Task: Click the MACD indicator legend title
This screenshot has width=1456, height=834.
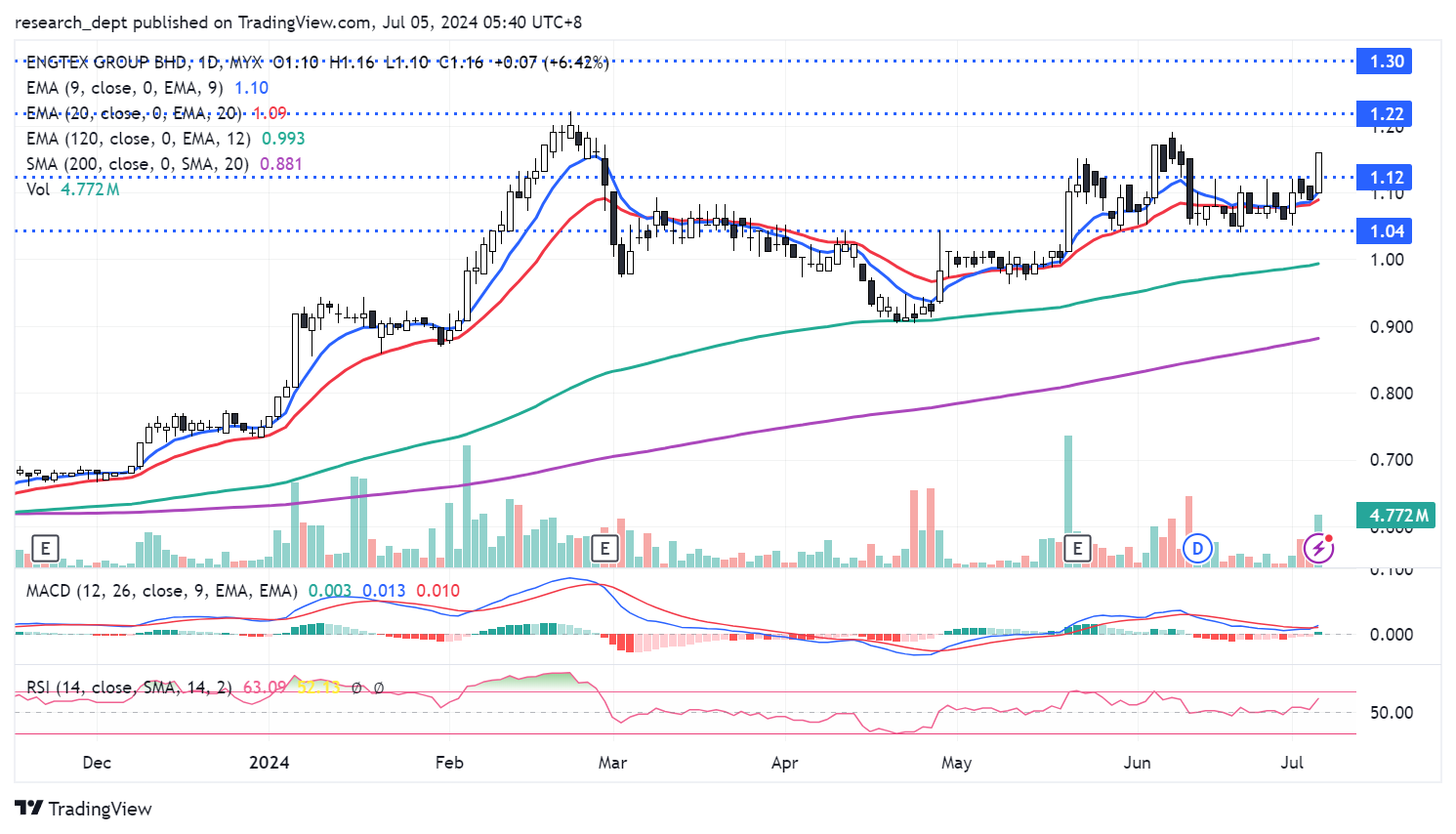Action: click(x=161, y=591)
